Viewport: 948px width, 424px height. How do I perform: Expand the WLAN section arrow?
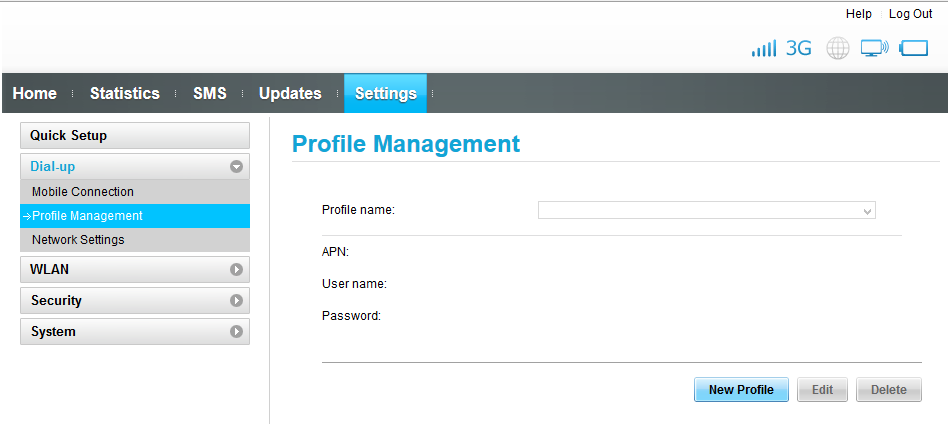tap(236, 269)
